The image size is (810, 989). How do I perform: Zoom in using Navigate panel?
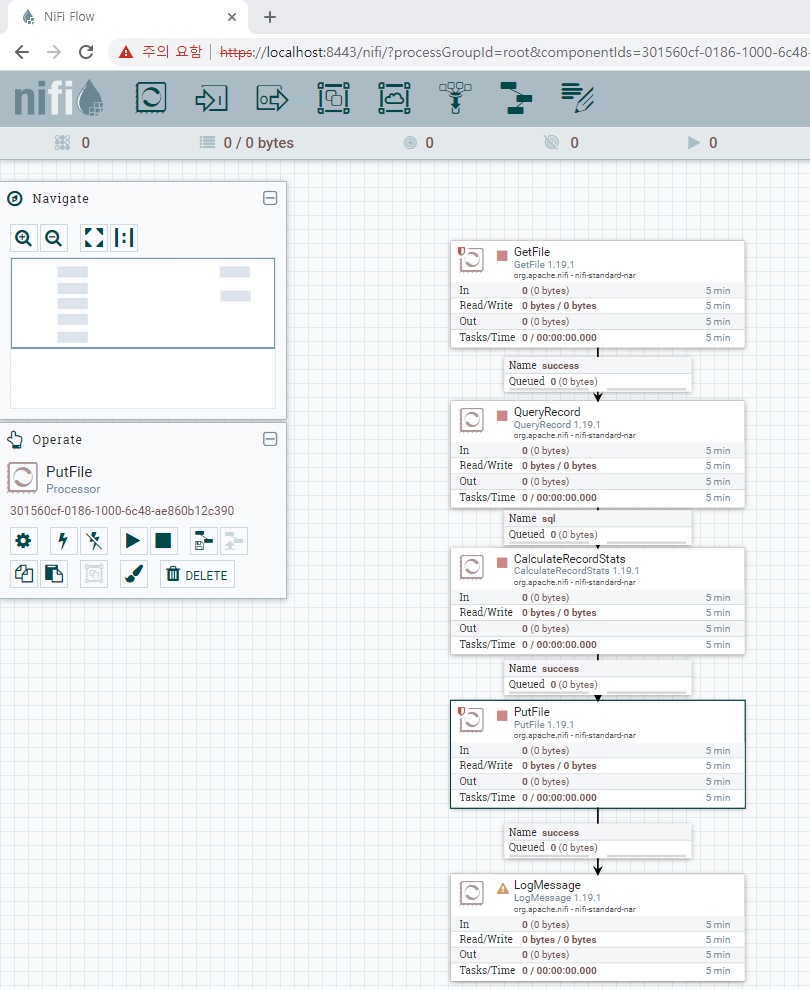[x=24, y=238]
